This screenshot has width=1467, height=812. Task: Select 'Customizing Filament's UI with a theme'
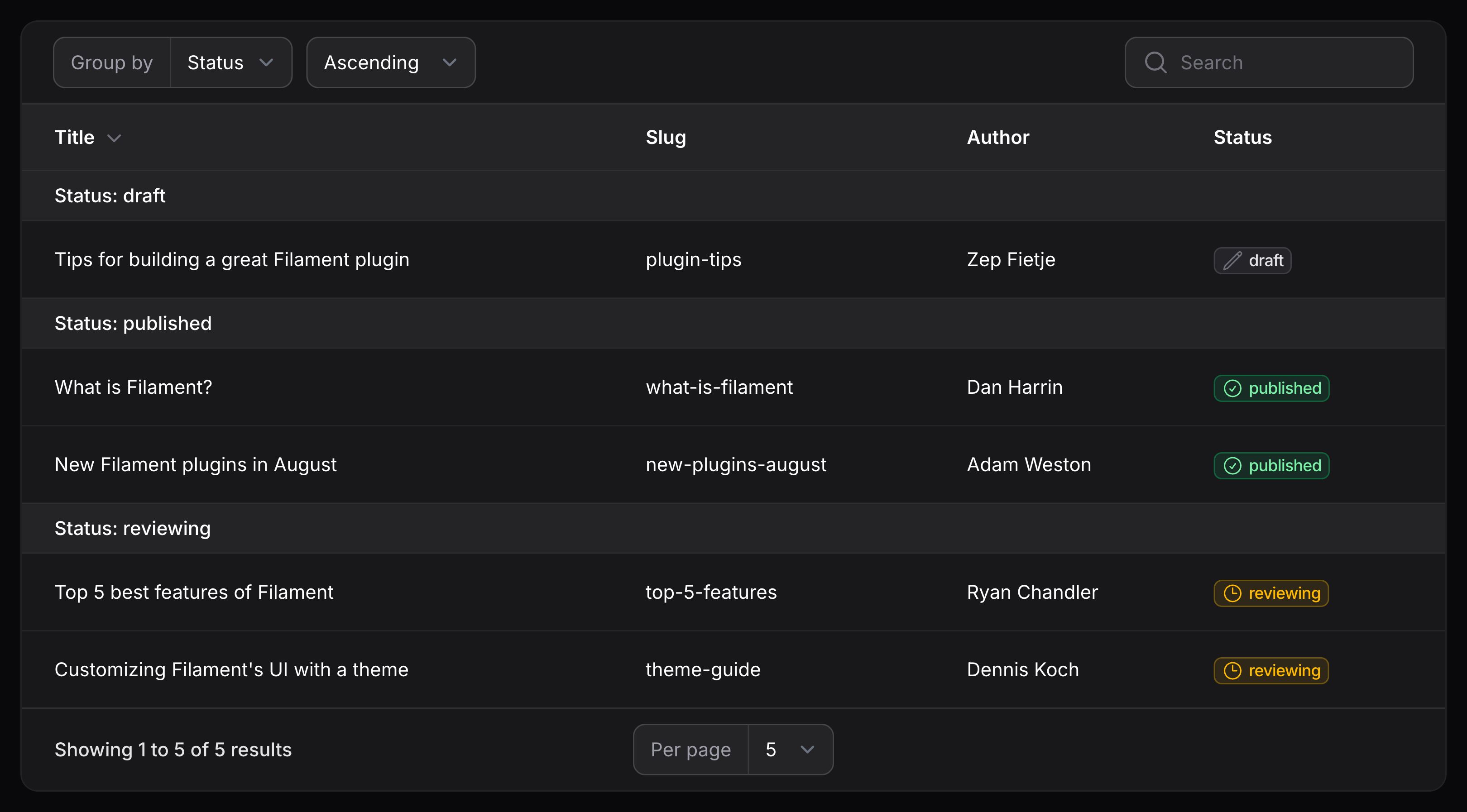coord(231,669)
